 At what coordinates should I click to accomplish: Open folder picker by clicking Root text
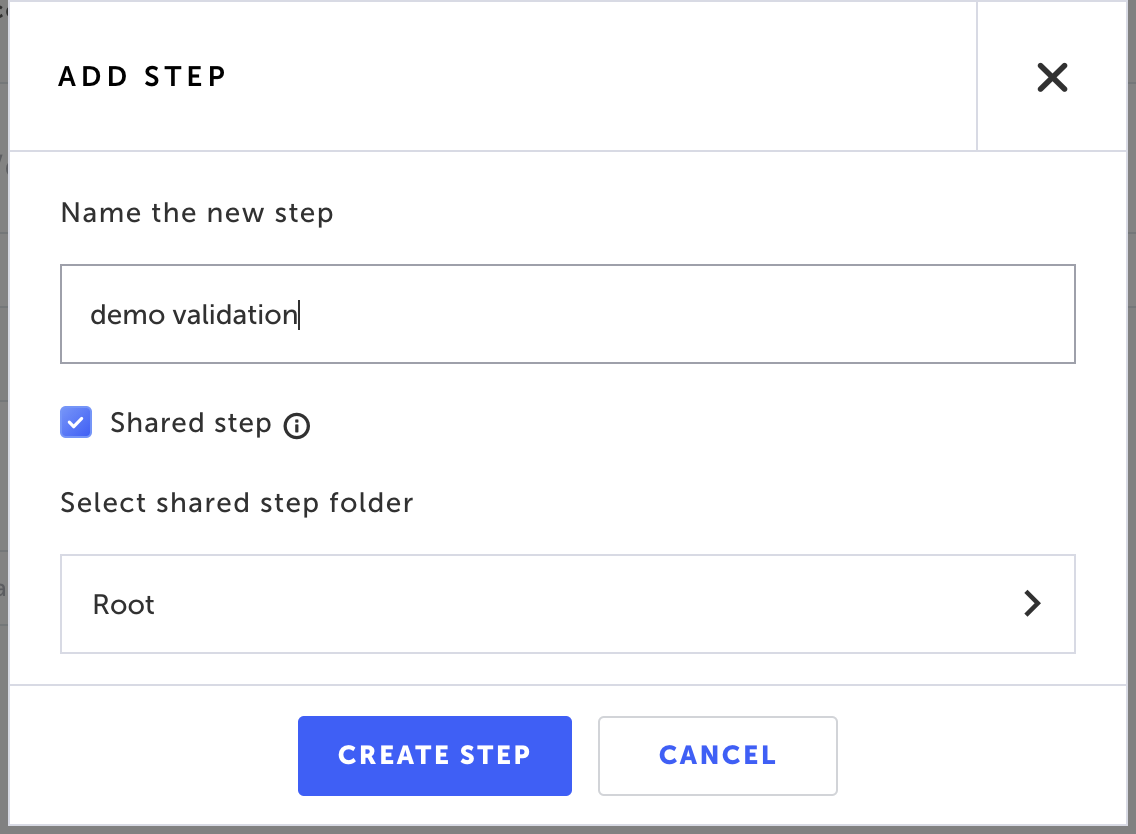pyautogui.click(x=124, y=604)
